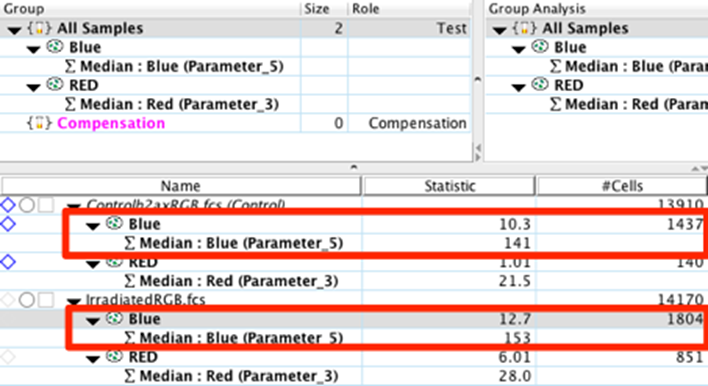Check the square box on IrradiatedRGB.fcs row
The image size is (708, 386).
(46, 299)
